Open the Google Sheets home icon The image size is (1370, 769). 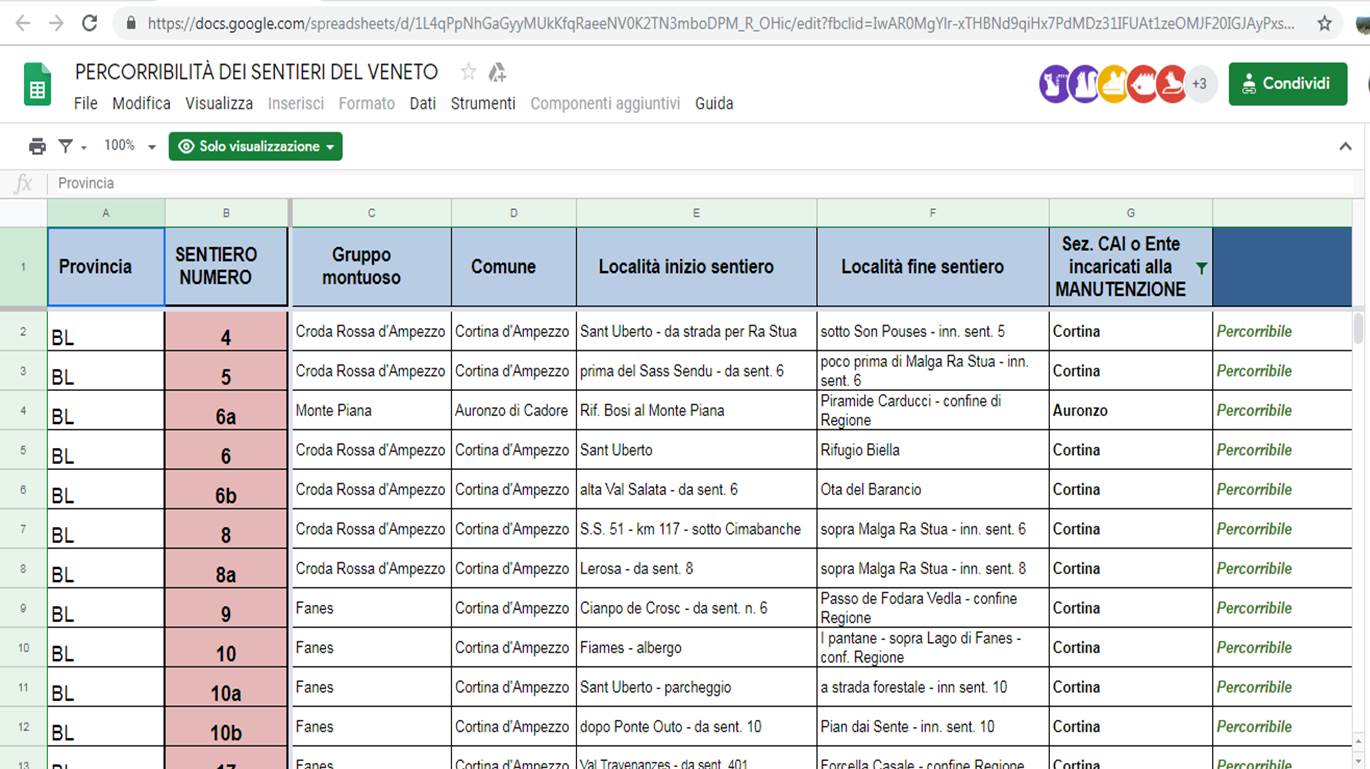37,85
